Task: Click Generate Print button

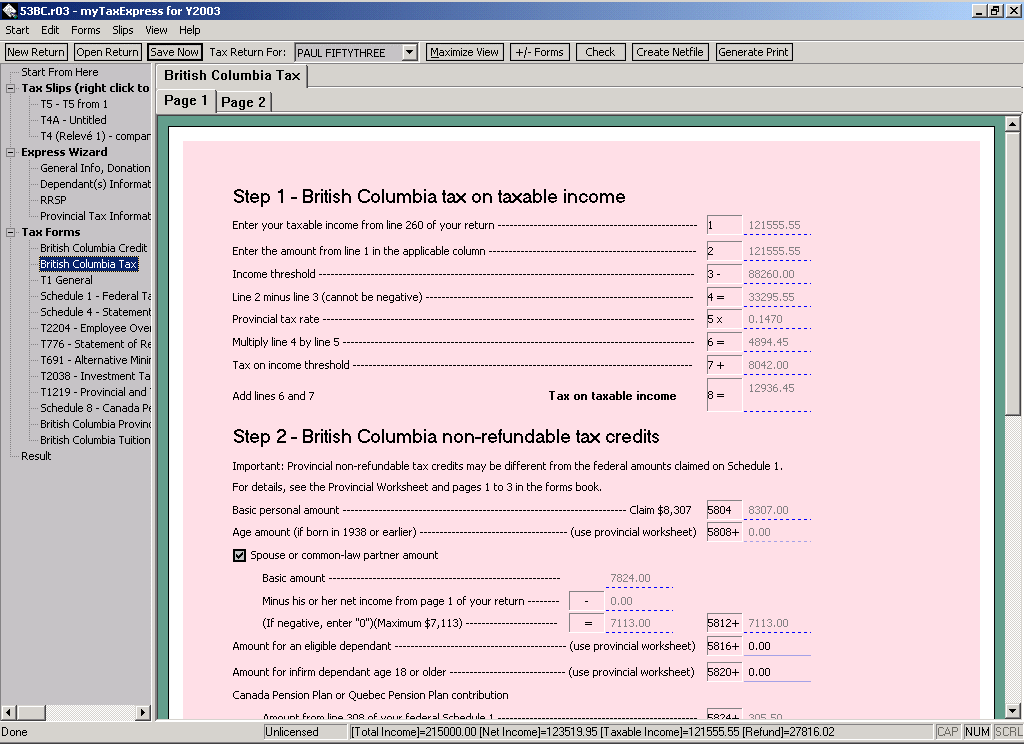Action: 754,52
